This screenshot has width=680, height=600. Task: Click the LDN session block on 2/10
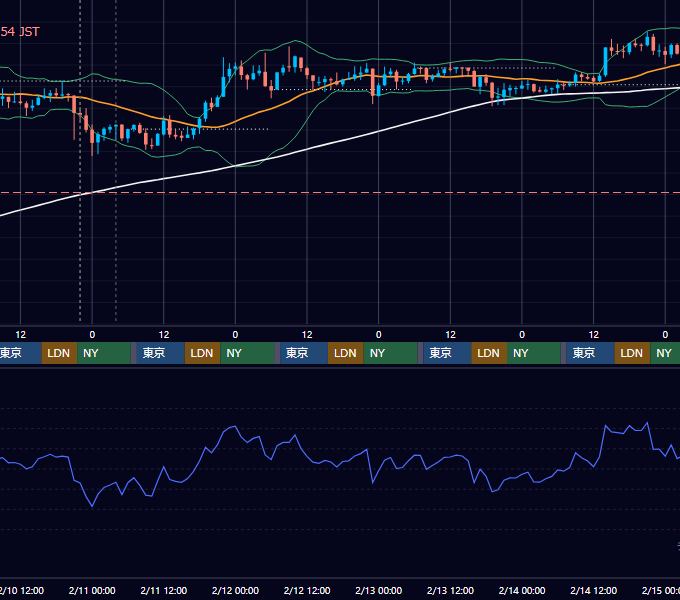pos(59,353)
